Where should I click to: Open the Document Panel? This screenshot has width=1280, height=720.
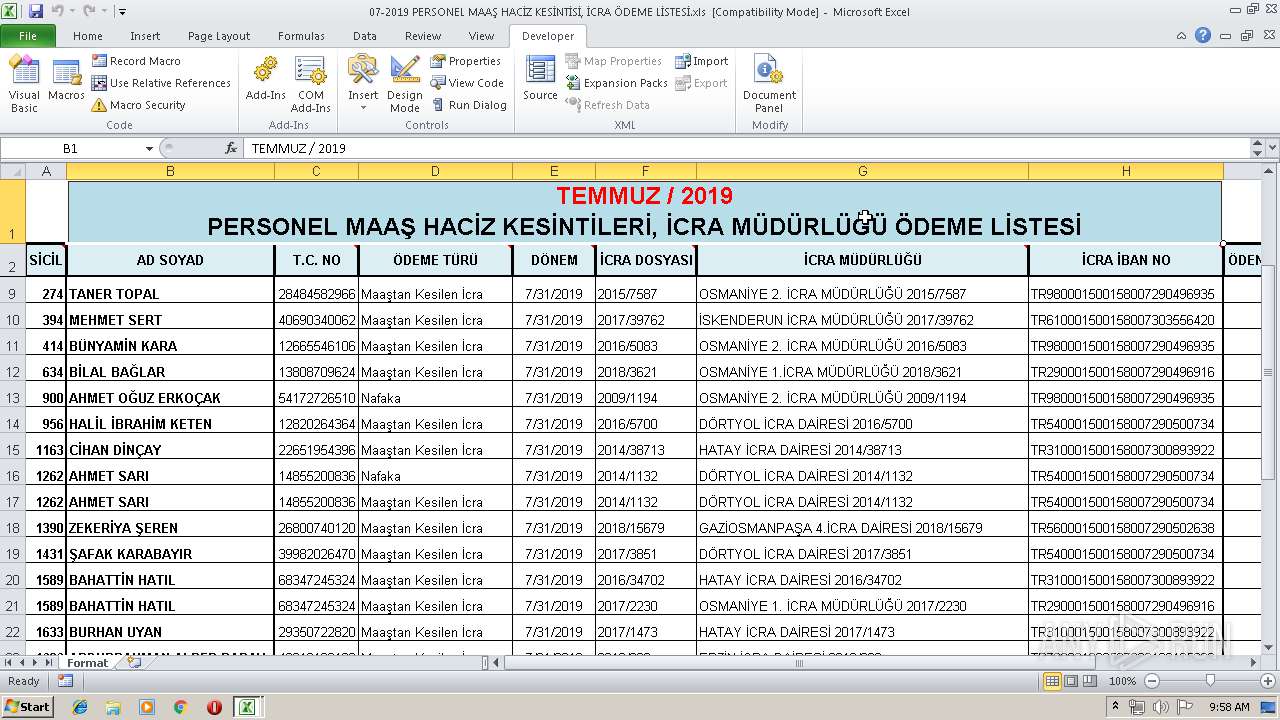[769, 85]
